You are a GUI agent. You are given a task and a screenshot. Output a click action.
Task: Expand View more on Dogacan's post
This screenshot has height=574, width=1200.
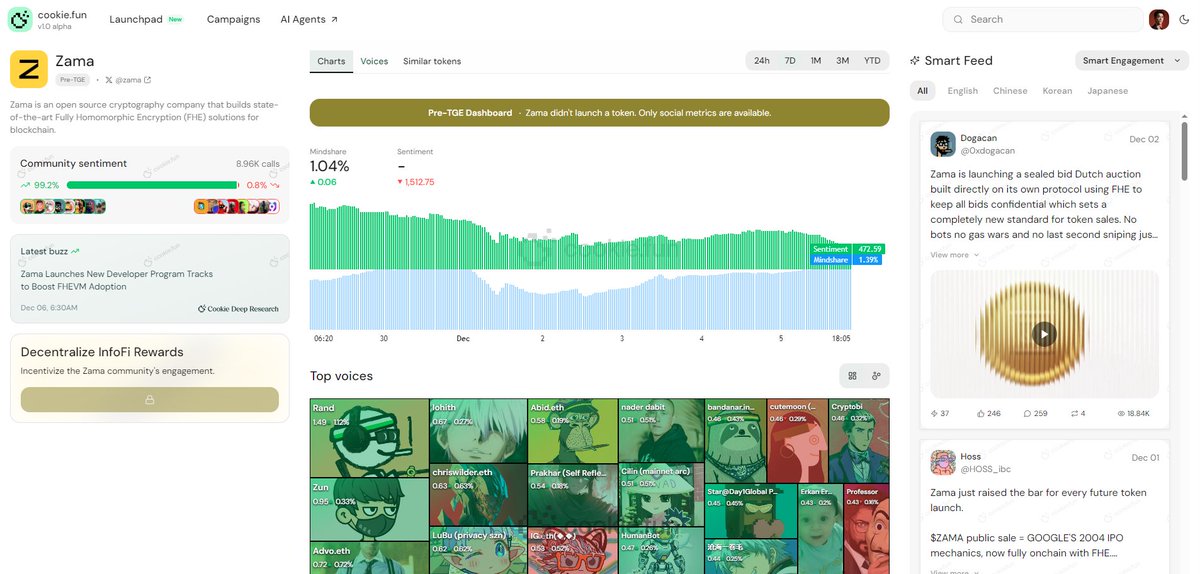pos(954,255)
